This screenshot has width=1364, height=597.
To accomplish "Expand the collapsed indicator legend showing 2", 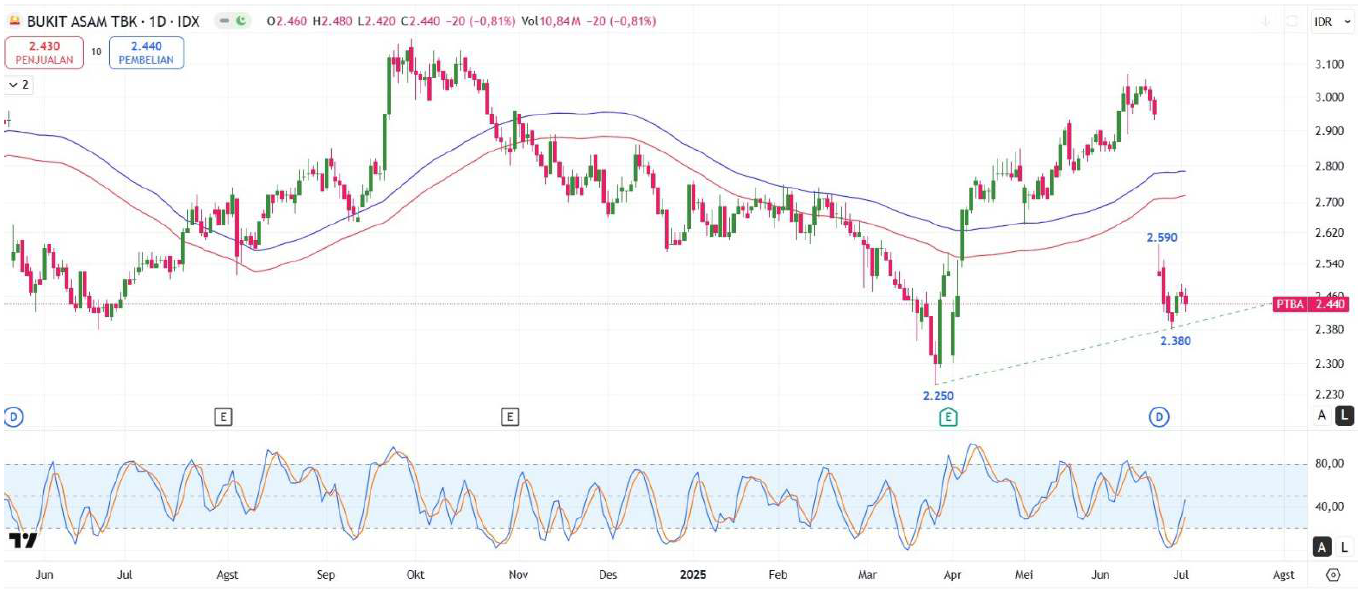I will (x=19, y=85).
